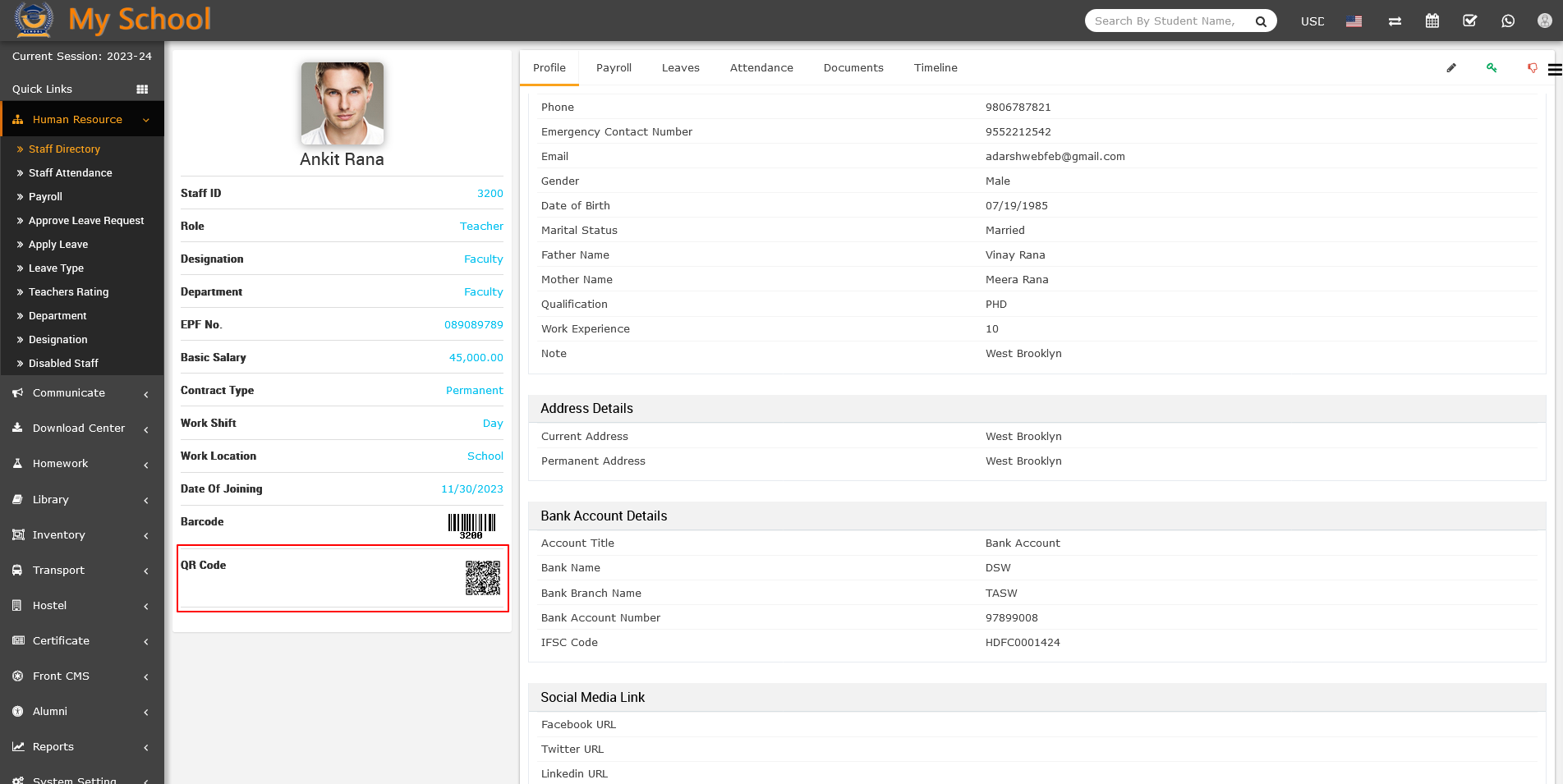Open the US flag language selector
This screenshot has height=784, width=1563.
(x=1354, y=21)
